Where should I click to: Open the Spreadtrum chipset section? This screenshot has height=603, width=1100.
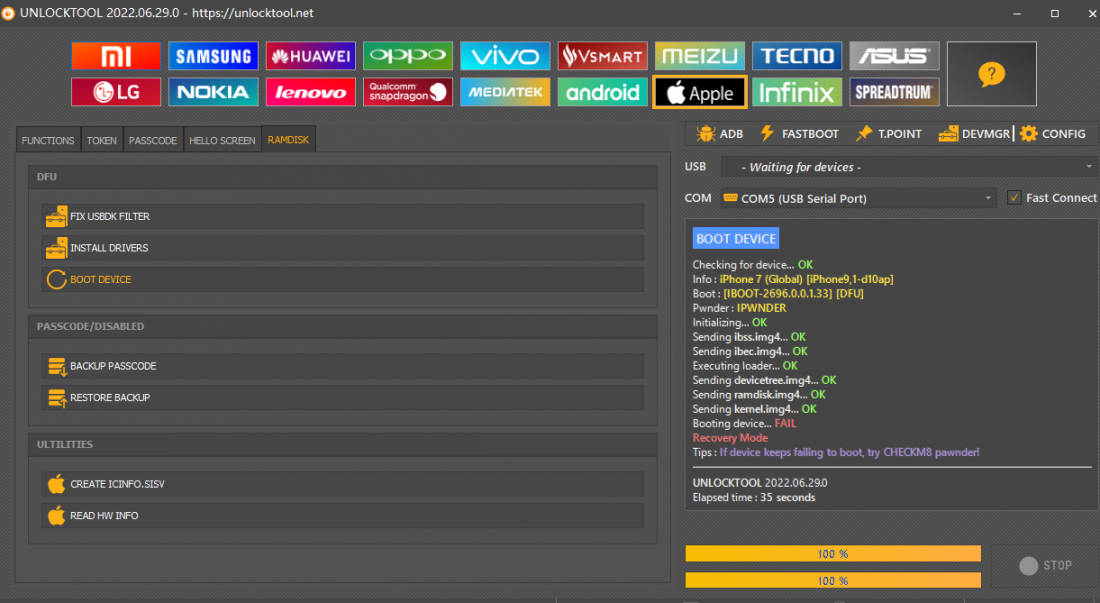tap(894, 92)
